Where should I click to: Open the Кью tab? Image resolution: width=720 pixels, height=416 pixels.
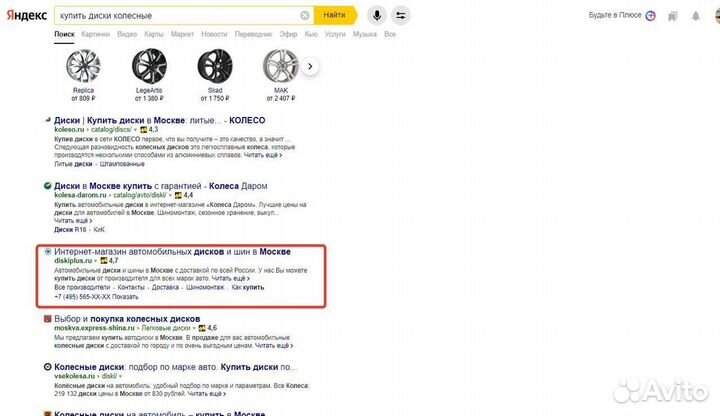pos(311,34)
